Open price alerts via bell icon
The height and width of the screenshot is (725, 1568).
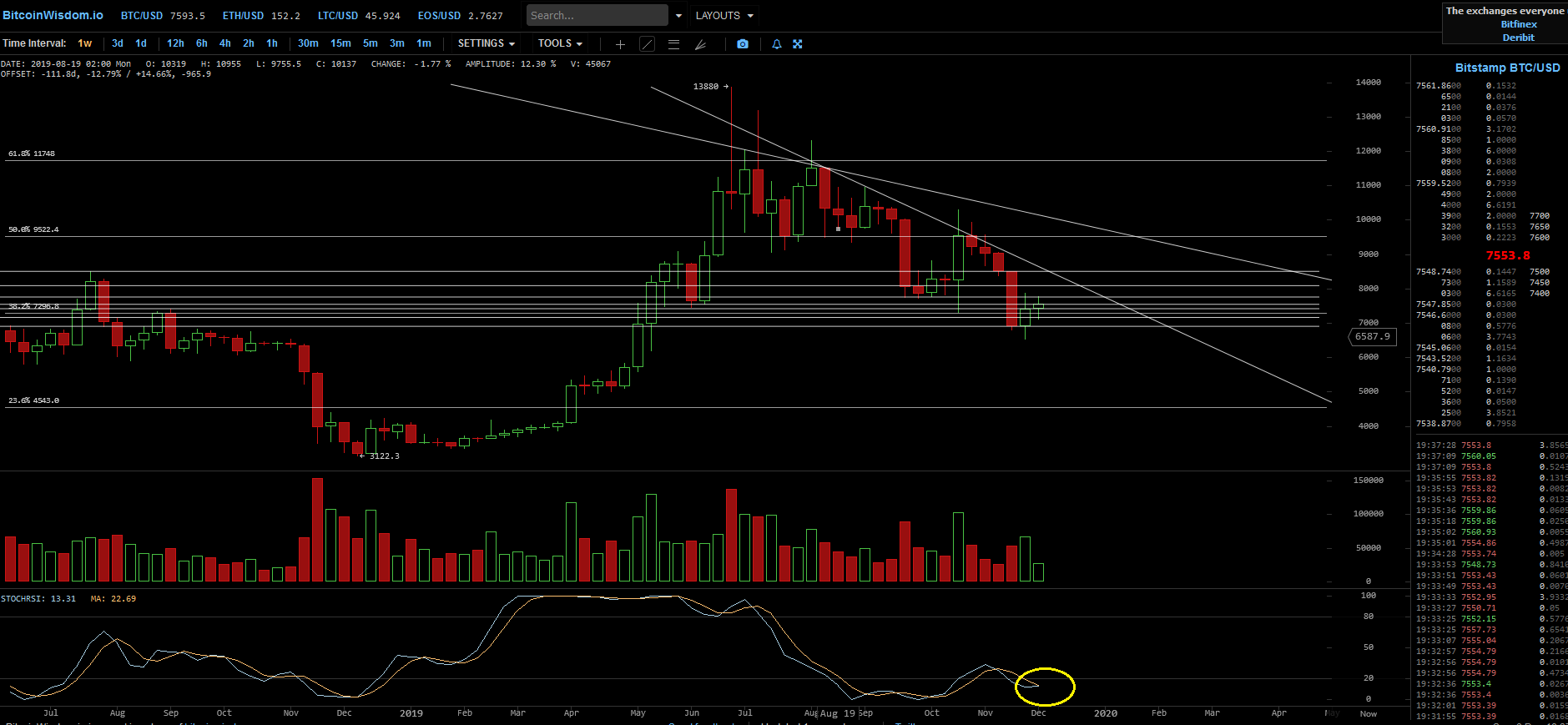[777, 44]
